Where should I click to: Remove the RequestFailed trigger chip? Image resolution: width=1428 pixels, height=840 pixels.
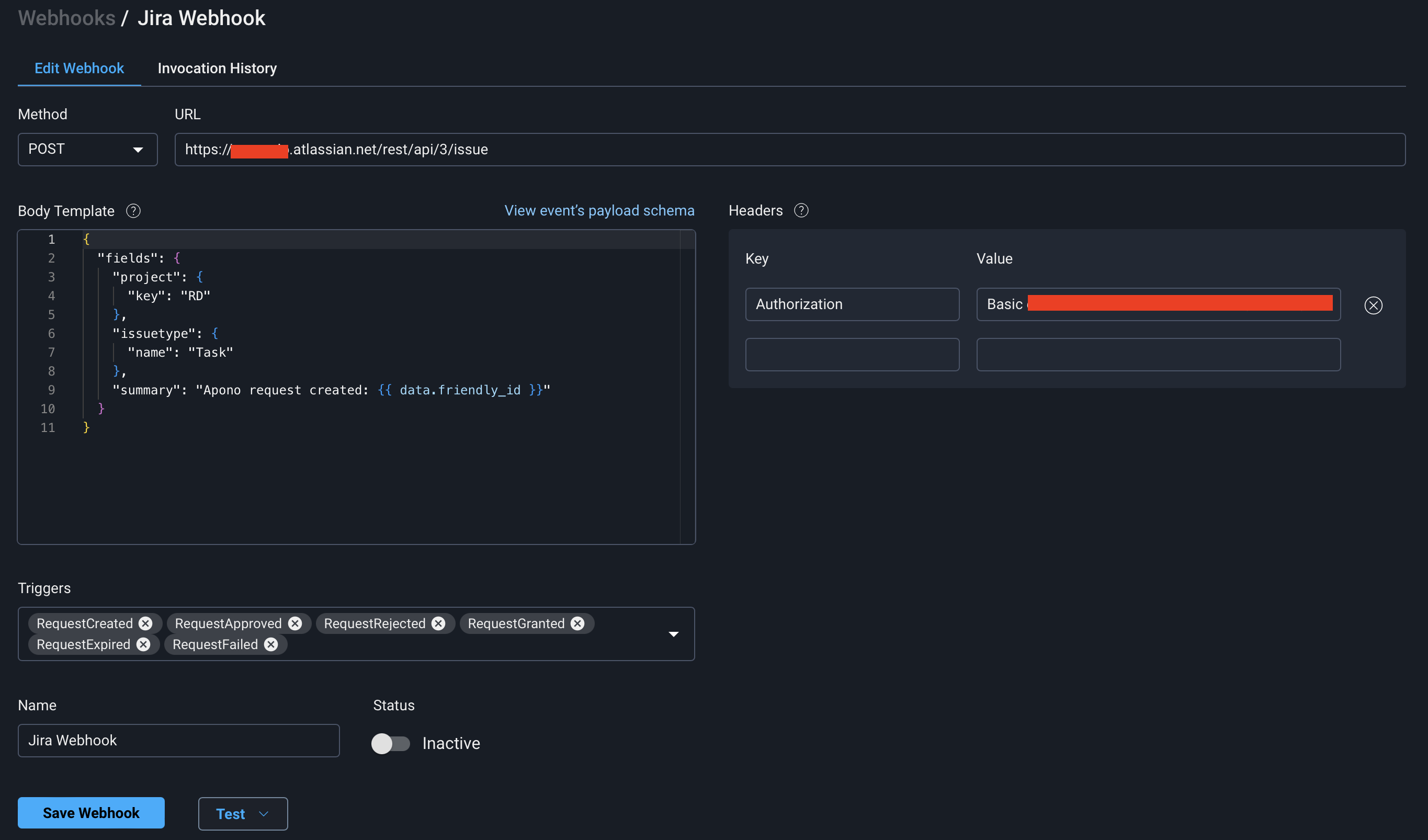click(x=271, y=644)
